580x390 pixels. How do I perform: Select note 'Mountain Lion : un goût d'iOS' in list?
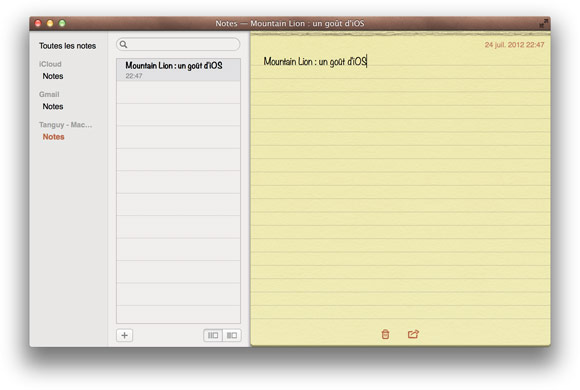178,70
